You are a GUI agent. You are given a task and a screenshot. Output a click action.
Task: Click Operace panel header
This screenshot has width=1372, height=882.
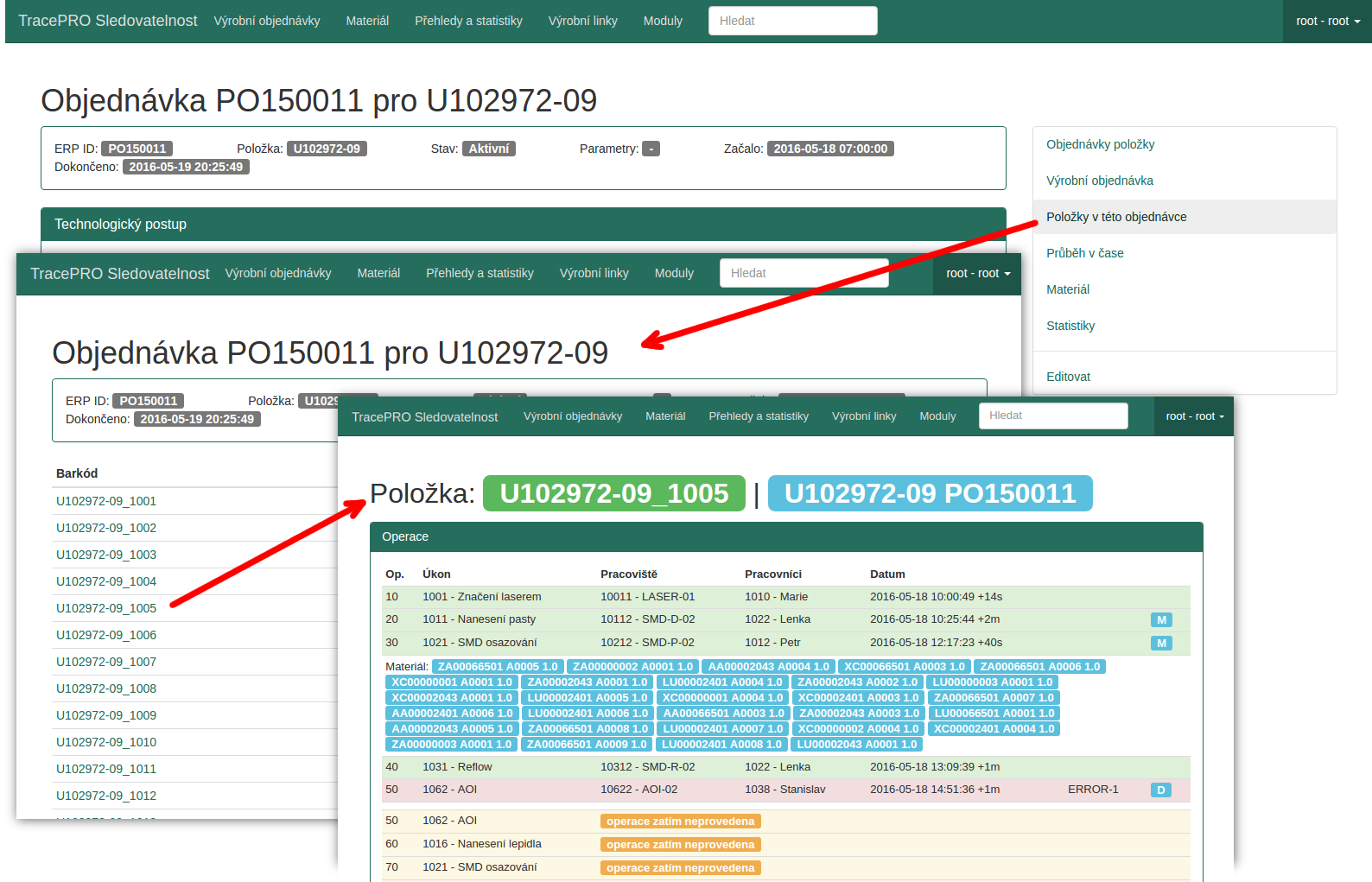click(786, 537)
